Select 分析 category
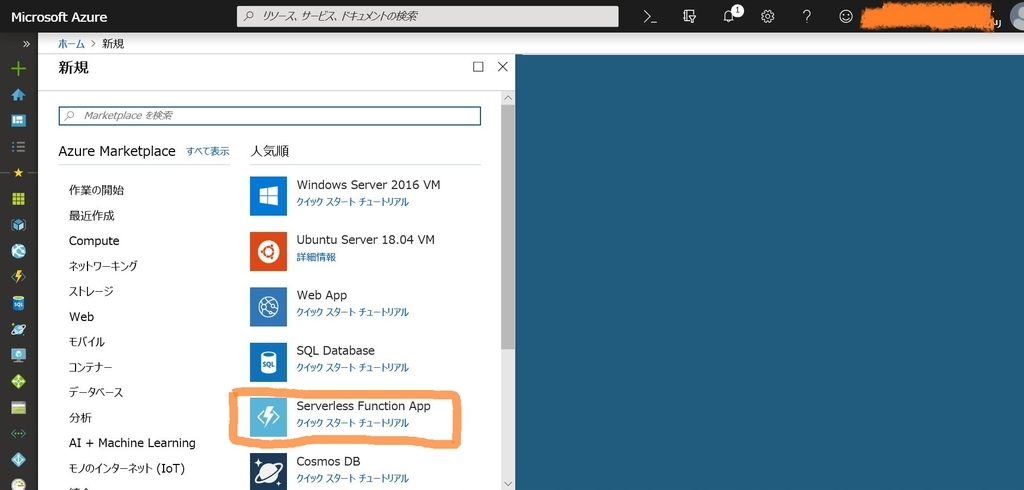The width and height of the screenshot is (1024, 490). (80, 417)
